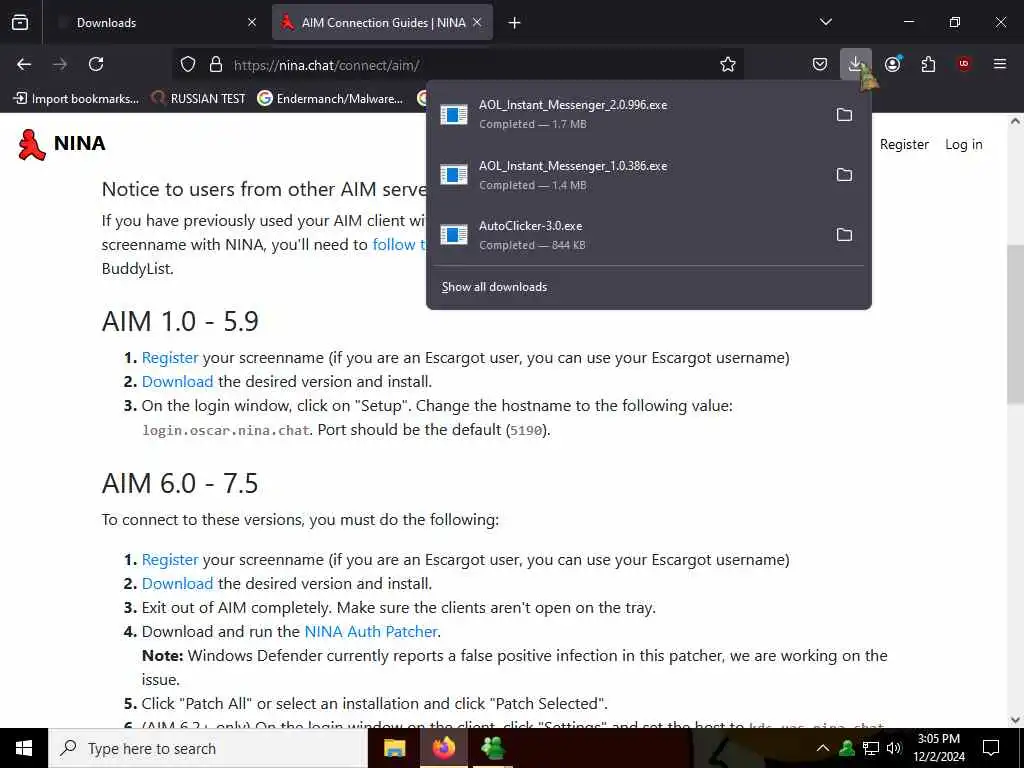Open the Log in link
Viewport: 1024px width, 768px height.
pos(963,144)
